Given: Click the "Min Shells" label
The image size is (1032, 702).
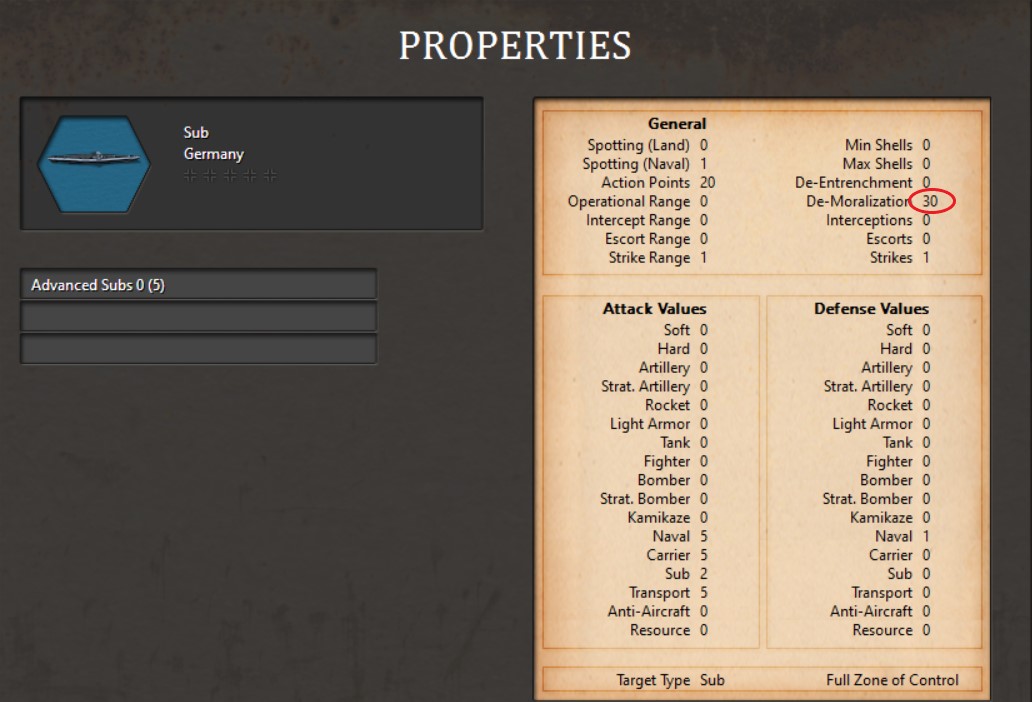Looking at the screenshot, I should coord(879,145).
